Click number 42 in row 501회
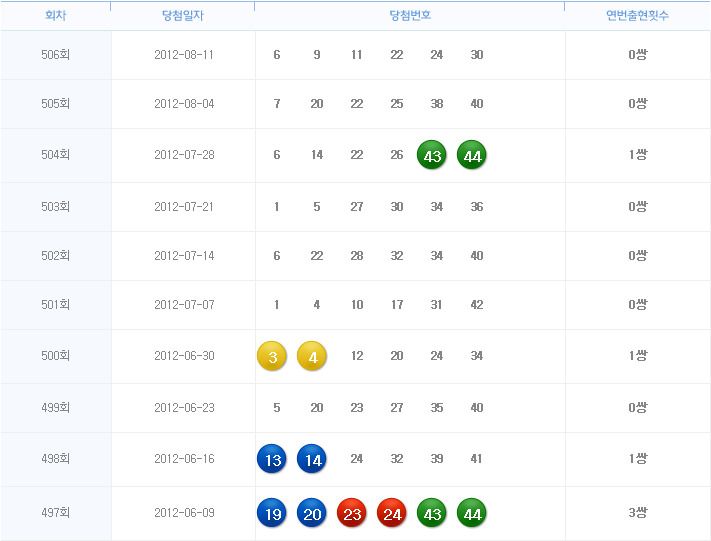This screenshot has width=711, height=541. 477,305
